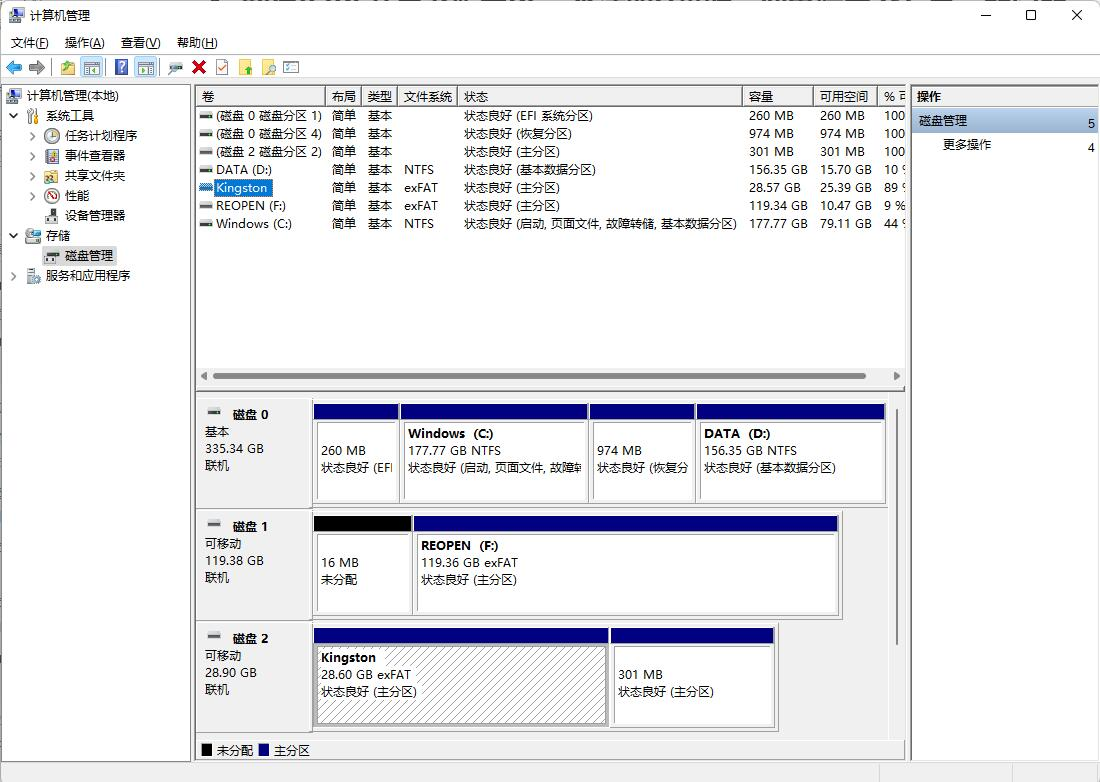This screenshot has width=1100, height=782.
Task: Click the Back navigation arrow in the toolbar
Action: 14,67
